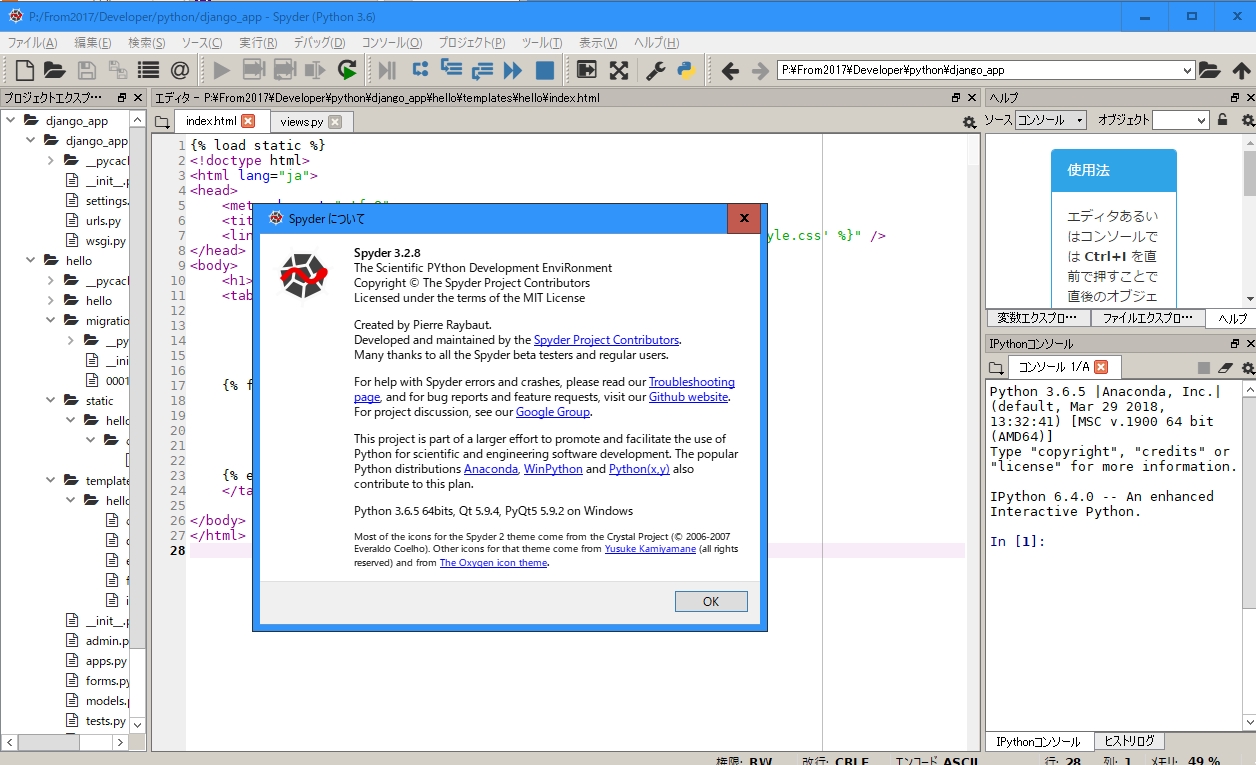Screen dimensions: 1256x765
Task: Switch to 変数エクスプローラ tab
Action: click(1037, 318)
